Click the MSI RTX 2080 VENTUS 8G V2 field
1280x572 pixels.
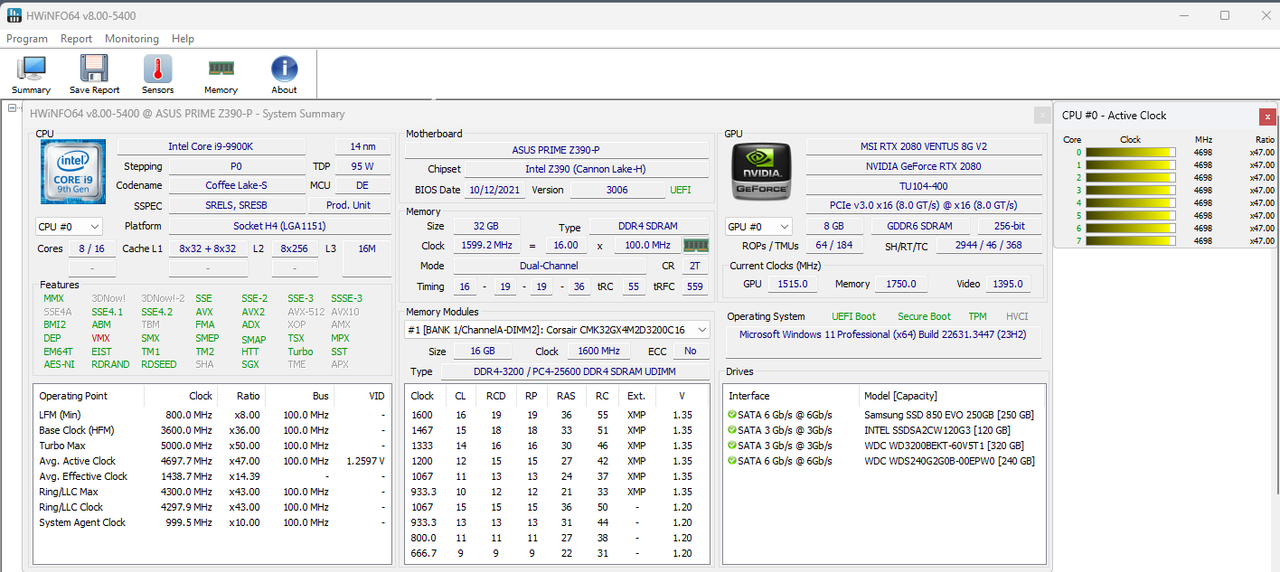coord(924,147)
